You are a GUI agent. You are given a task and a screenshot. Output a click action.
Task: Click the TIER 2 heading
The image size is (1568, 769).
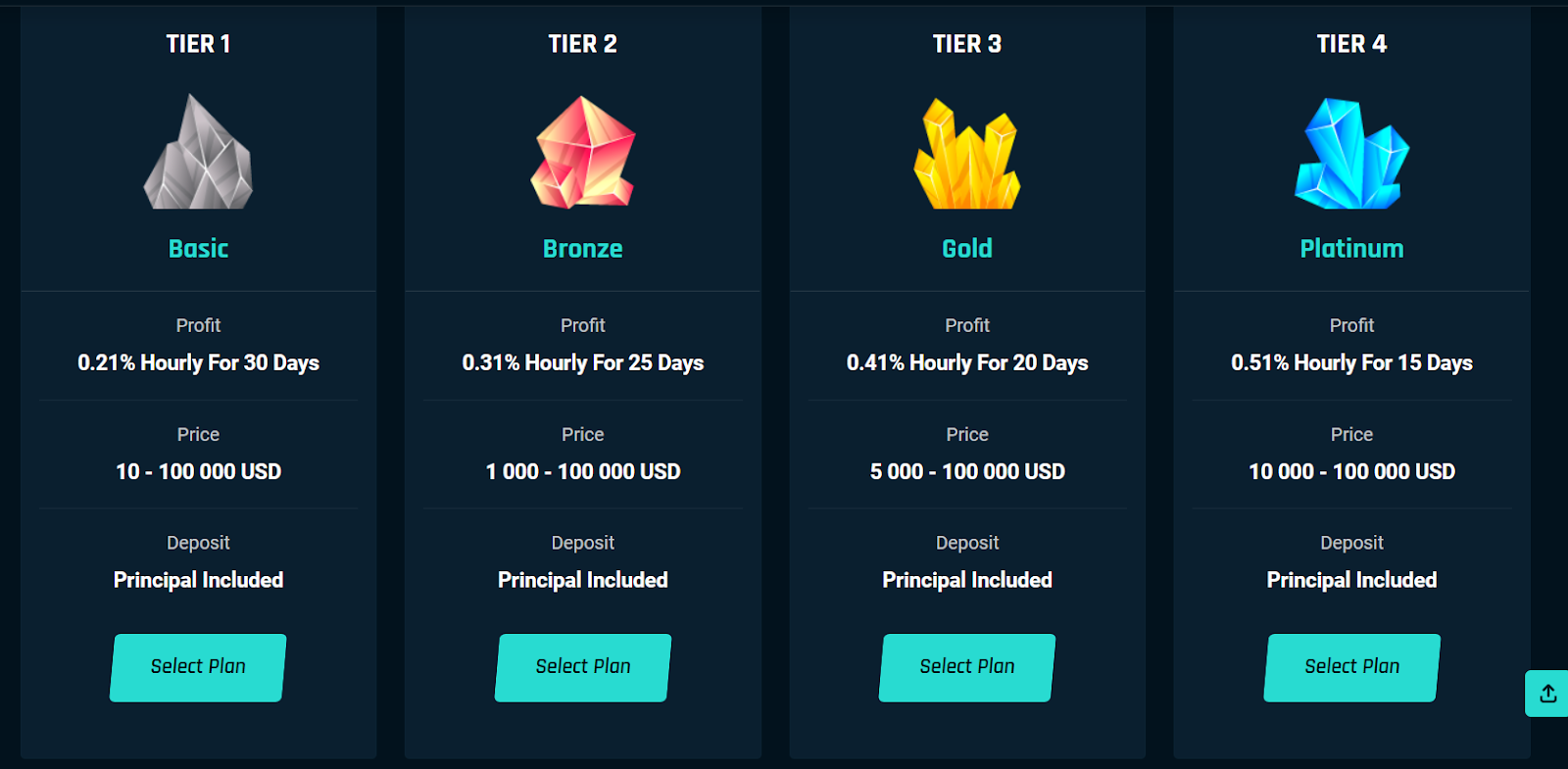click(x=583, y=44)
